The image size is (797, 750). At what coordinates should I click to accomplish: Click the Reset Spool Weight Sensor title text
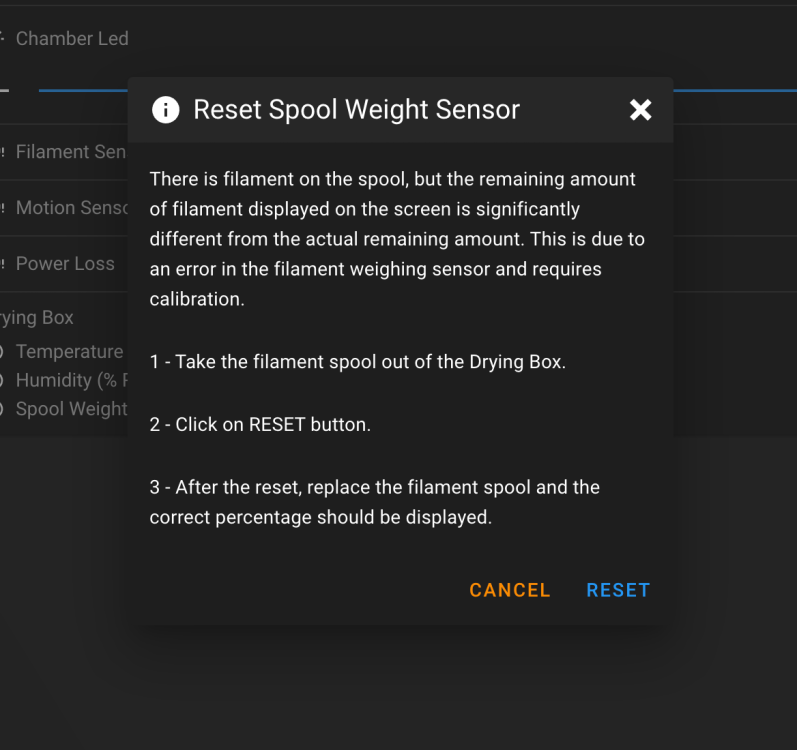coord(356,110)
